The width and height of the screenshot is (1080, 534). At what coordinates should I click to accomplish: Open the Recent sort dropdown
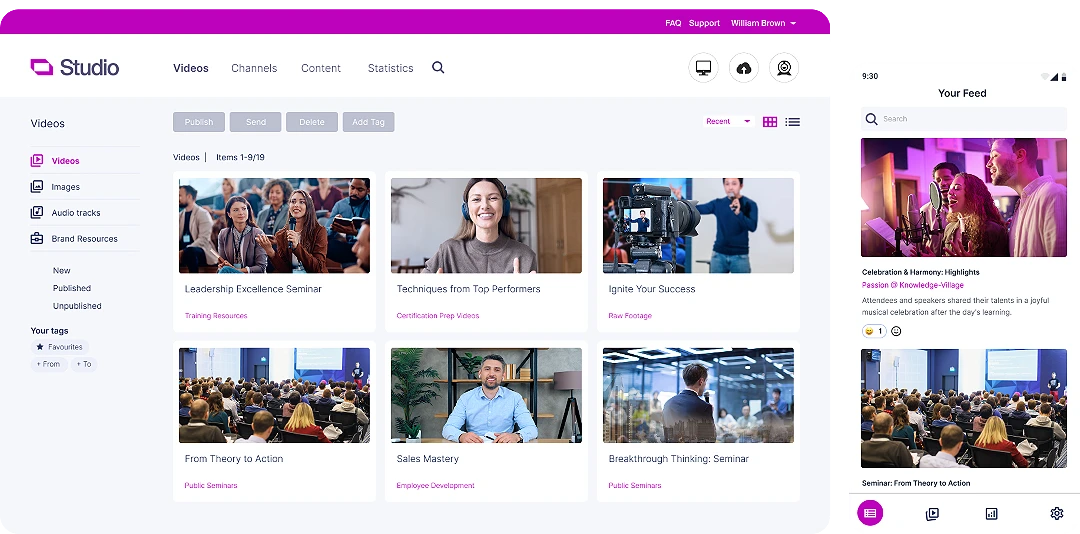(729, 121)
